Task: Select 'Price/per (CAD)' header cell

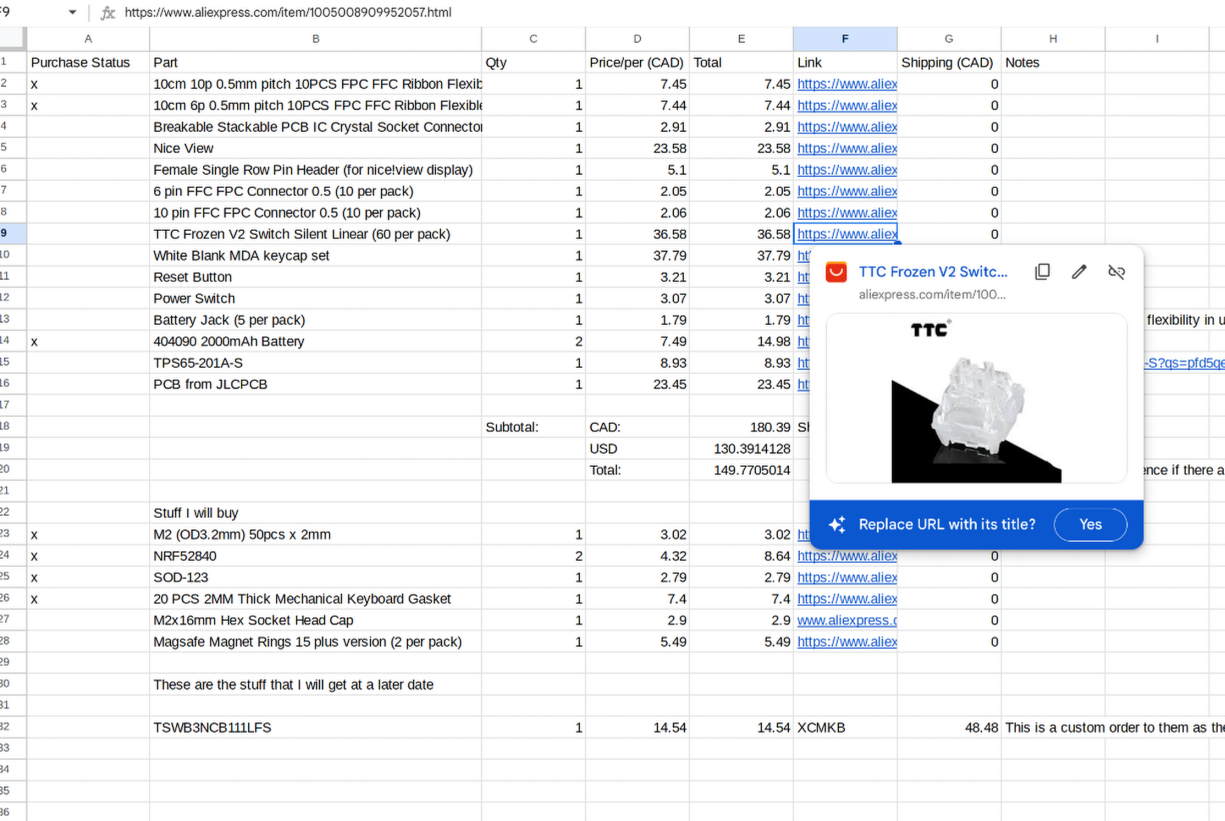Action: (637, 62)
